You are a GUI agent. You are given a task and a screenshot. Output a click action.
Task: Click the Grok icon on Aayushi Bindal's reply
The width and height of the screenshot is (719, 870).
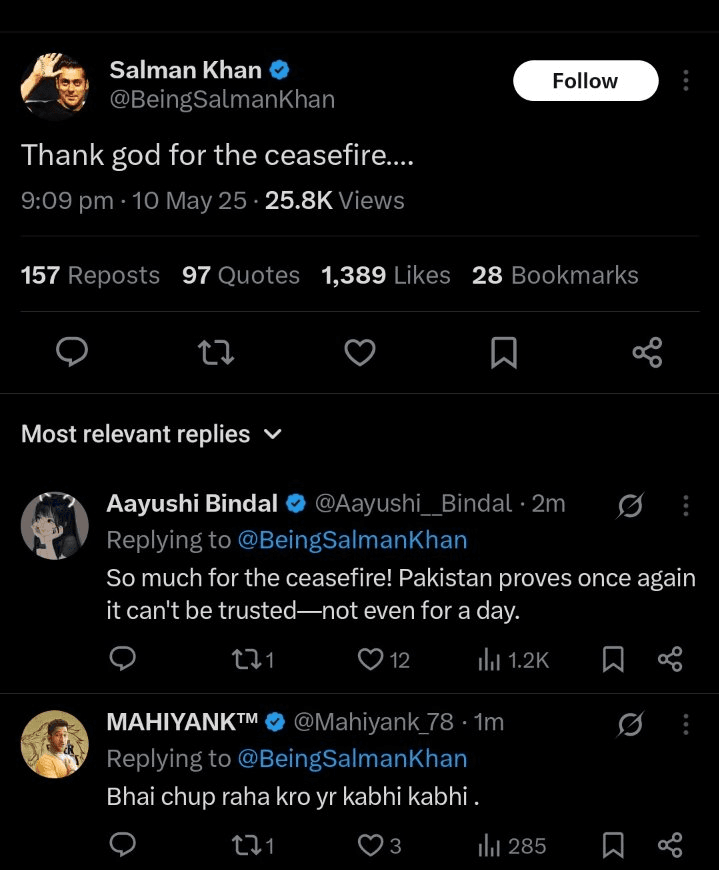click(x=630, y=507)
